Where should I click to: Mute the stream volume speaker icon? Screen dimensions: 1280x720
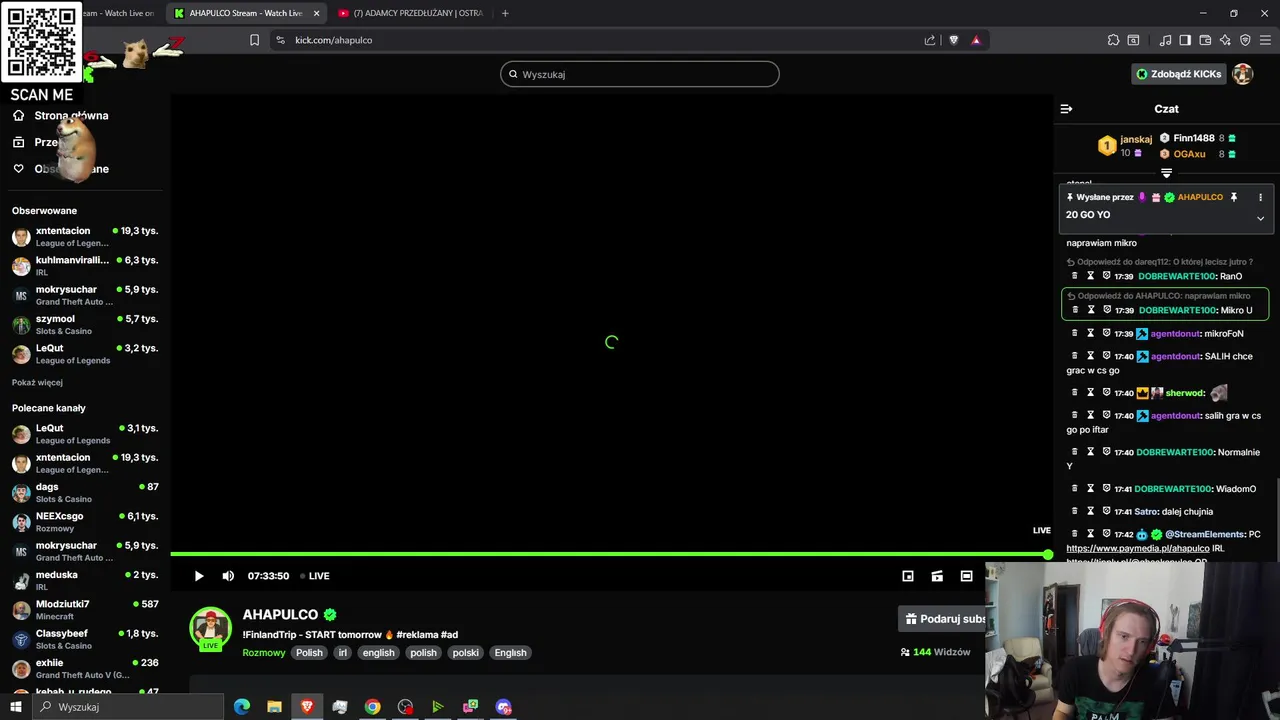[228, 576]
